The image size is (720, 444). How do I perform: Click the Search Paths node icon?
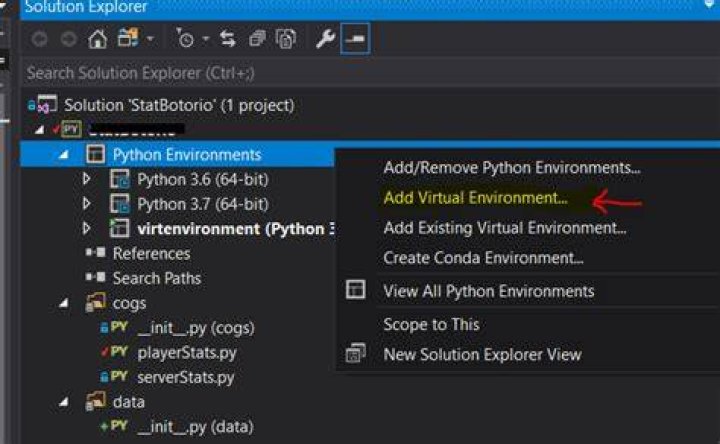click(96, 277)
